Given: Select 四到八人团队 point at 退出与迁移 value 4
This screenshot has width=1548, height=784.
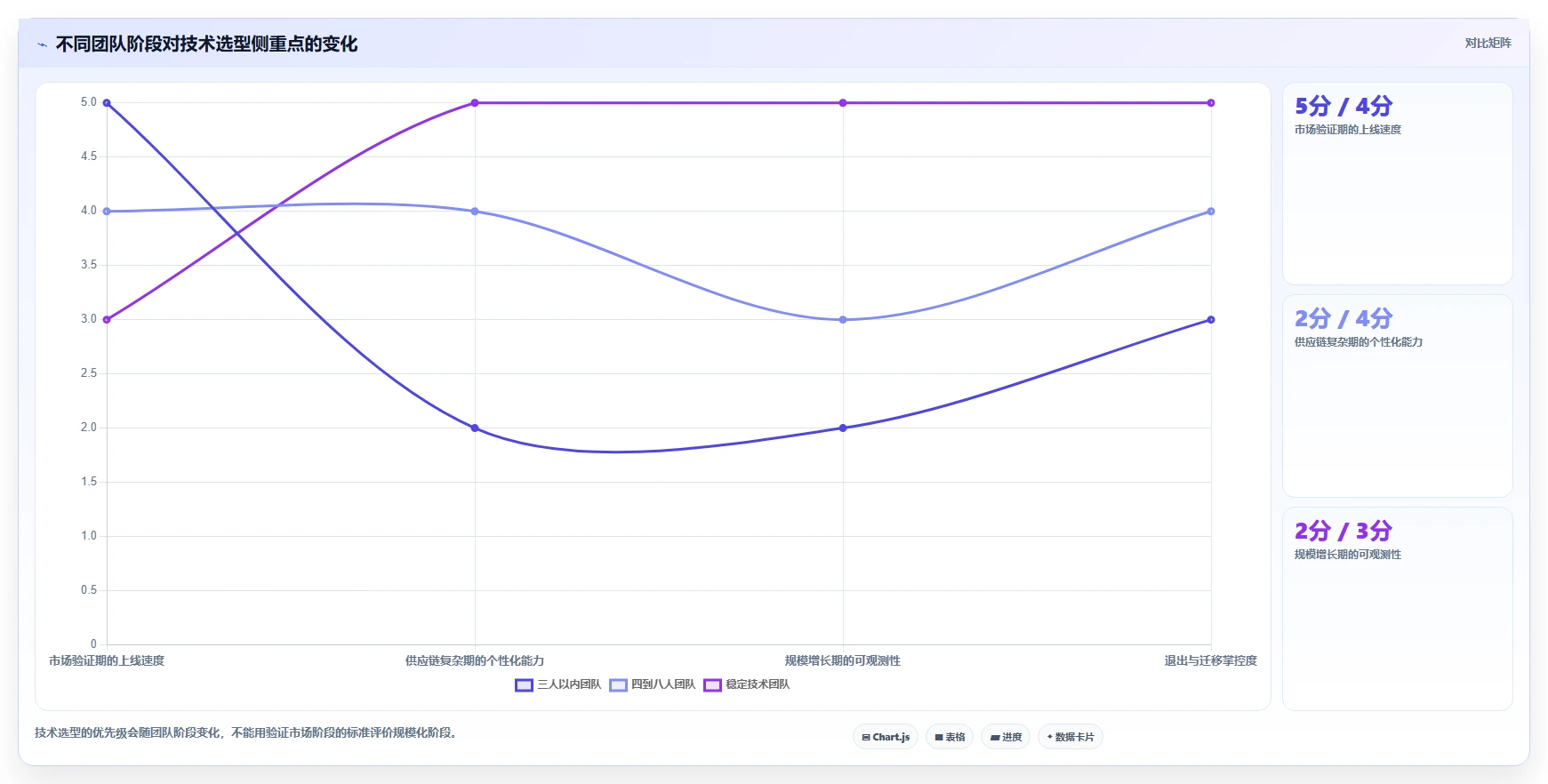Looking at the screenshot, I should [x=1211, y=212].
